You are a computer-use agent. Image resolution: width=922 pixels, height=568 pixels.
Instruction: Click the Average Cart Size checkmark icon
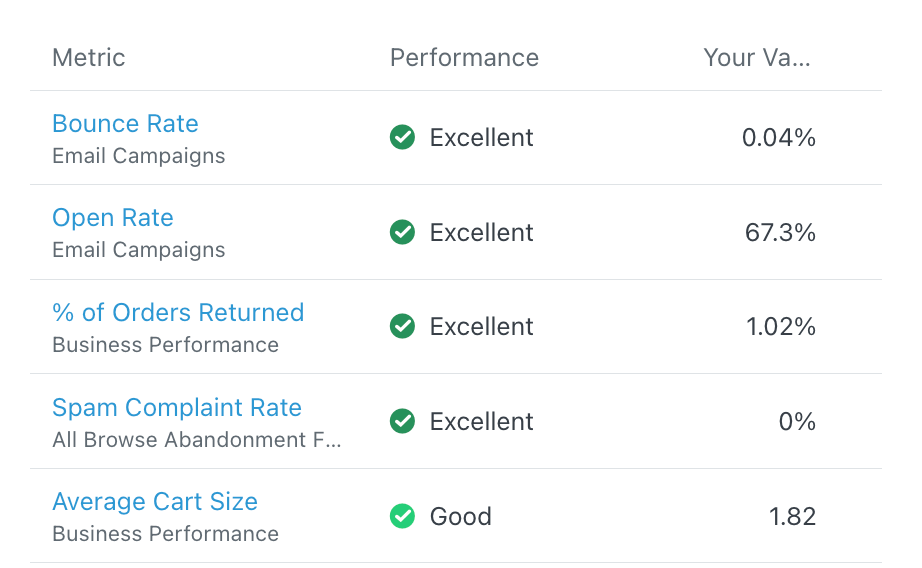(402, 517)
